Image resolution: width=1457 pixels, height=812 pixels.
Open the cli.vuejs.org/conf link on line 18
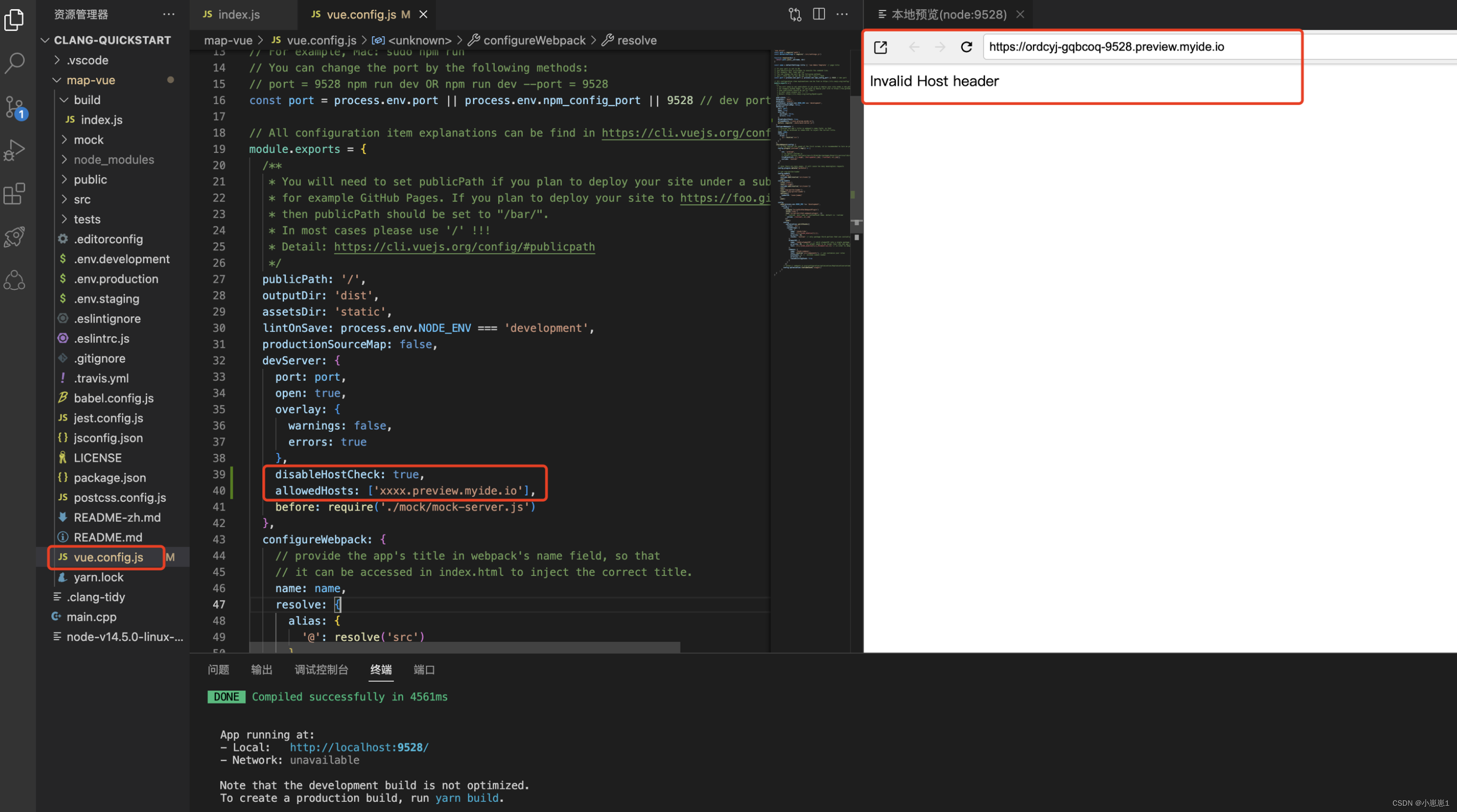click(x=685, y=133)
